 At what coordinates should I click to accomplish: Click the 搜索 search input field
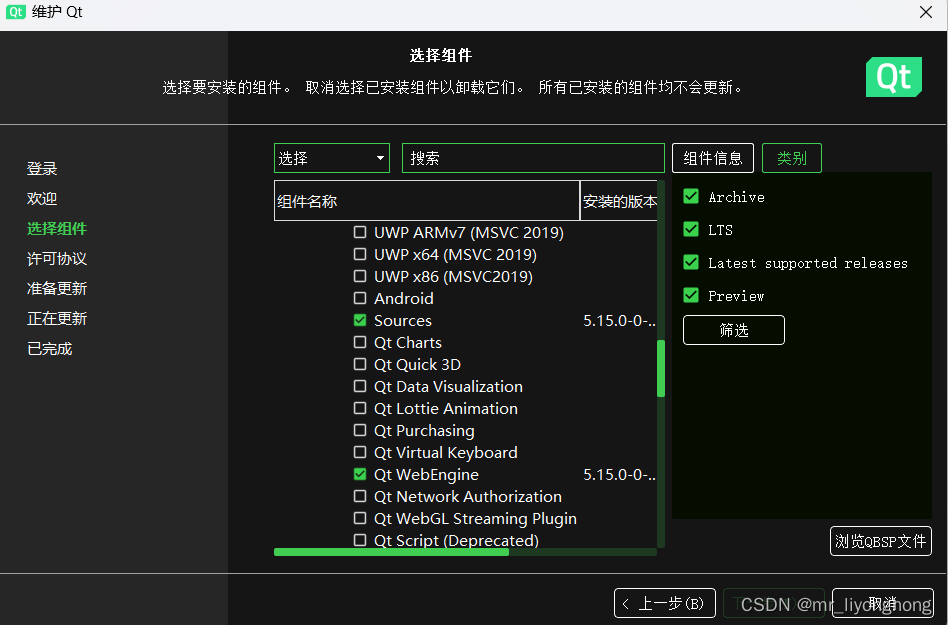[533, 157]
